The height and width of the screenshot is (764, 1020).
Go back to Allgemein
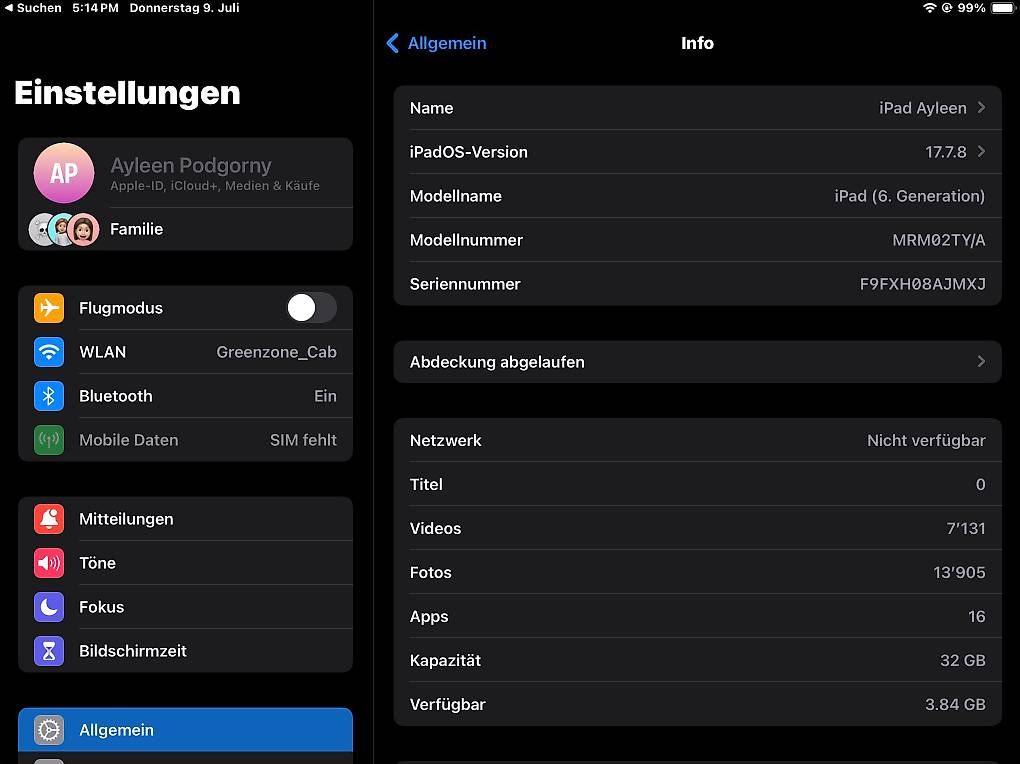tap(436, 43)
